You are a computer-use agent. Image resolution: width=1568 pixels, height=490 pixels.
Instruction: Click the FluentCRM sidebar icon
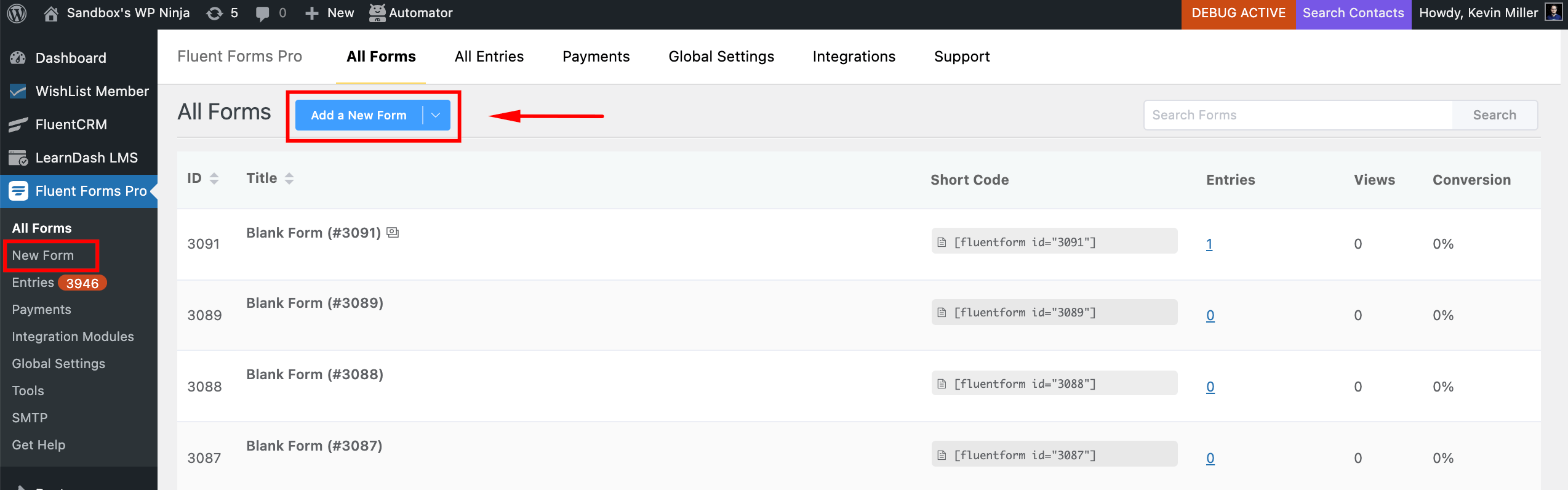coord(18,124)
